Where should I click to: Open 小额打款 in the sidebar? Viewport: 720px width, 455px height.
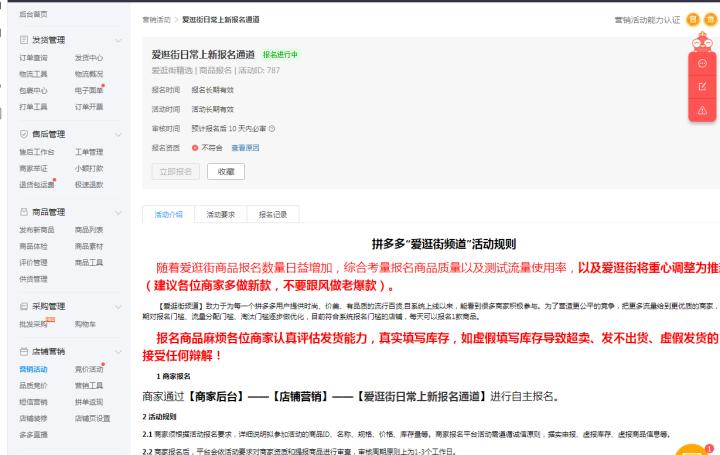[x=89, y=169]
